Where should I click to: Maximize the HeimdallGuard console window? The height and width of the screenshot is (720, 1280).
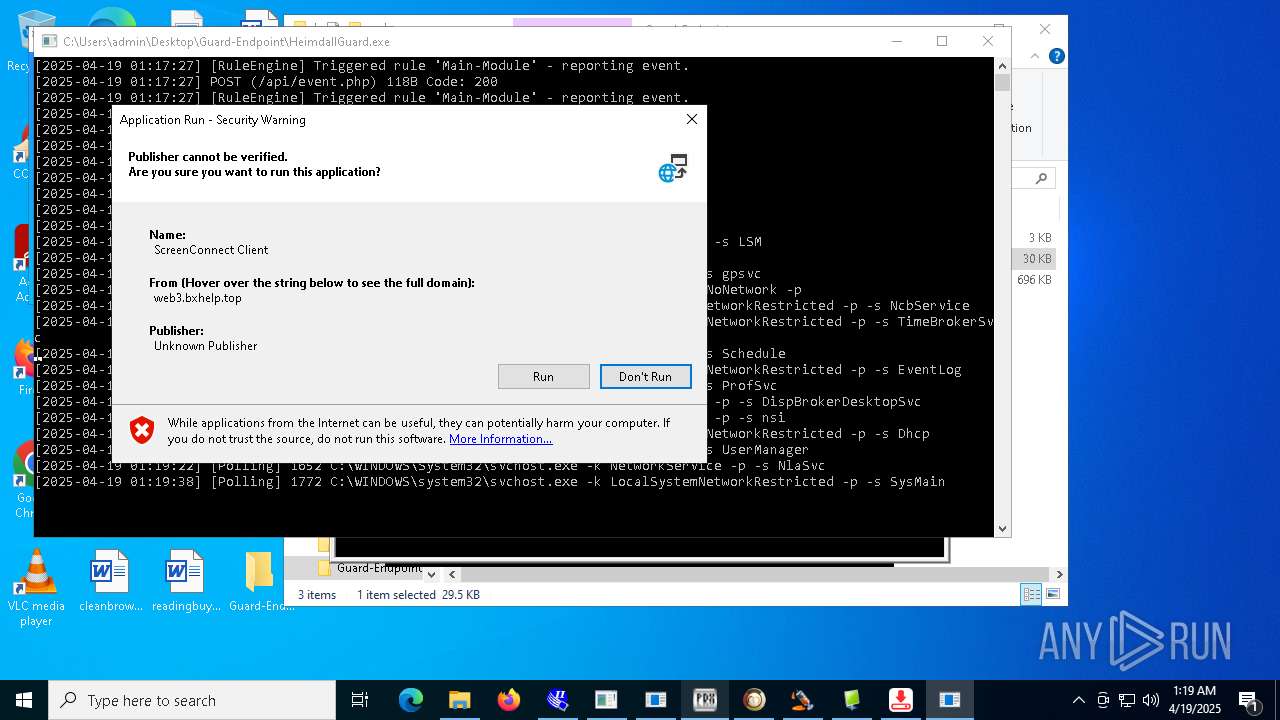pos(942,41)
